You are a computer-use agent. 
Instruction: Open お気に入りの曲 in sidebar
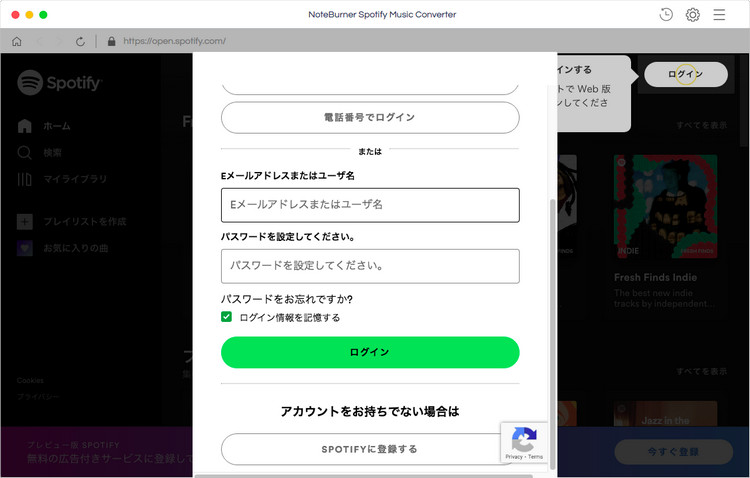coord(63,248)
